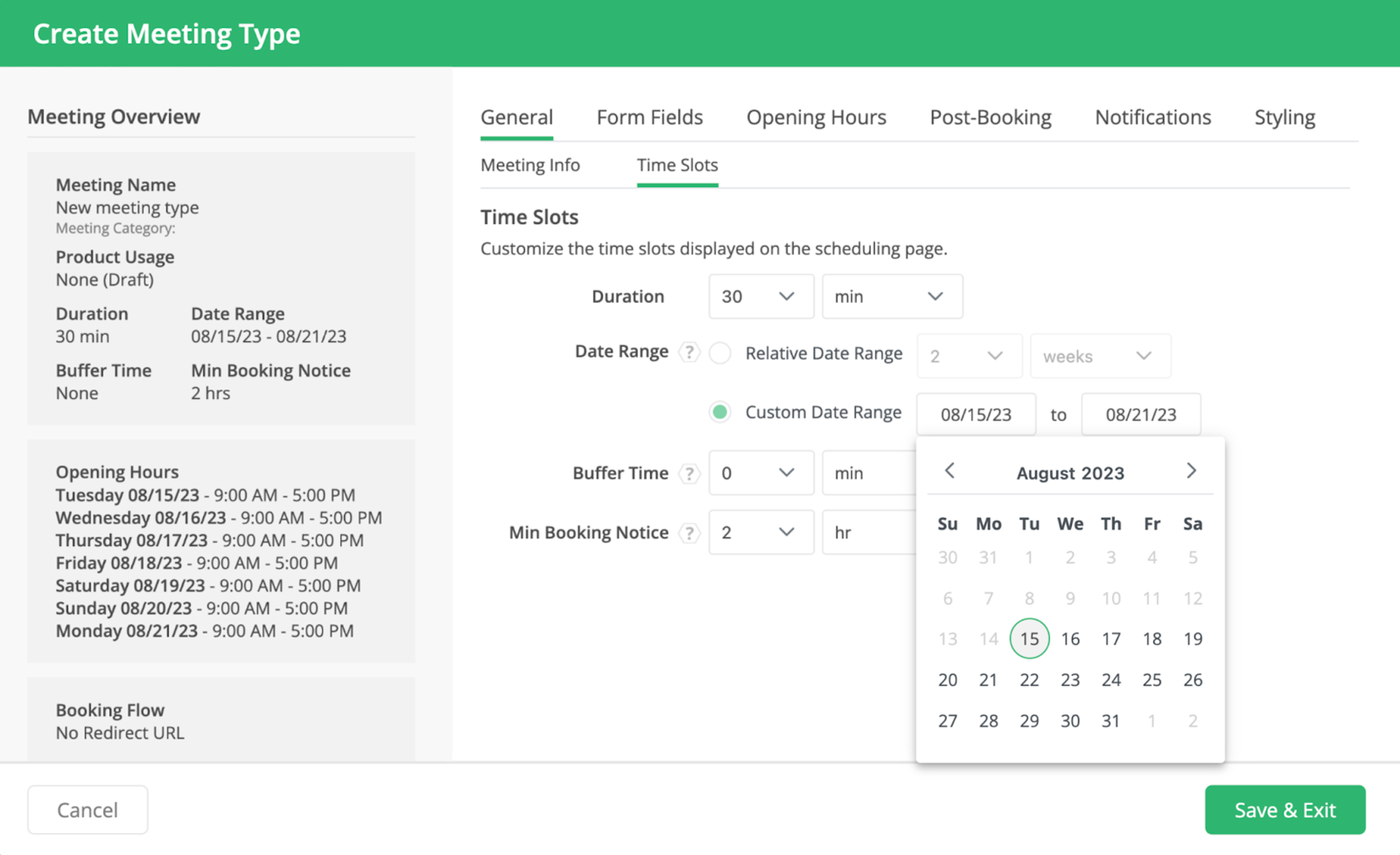Open the Duration unit dropdown showing min

pyautogui.click(x=892, y=296)
